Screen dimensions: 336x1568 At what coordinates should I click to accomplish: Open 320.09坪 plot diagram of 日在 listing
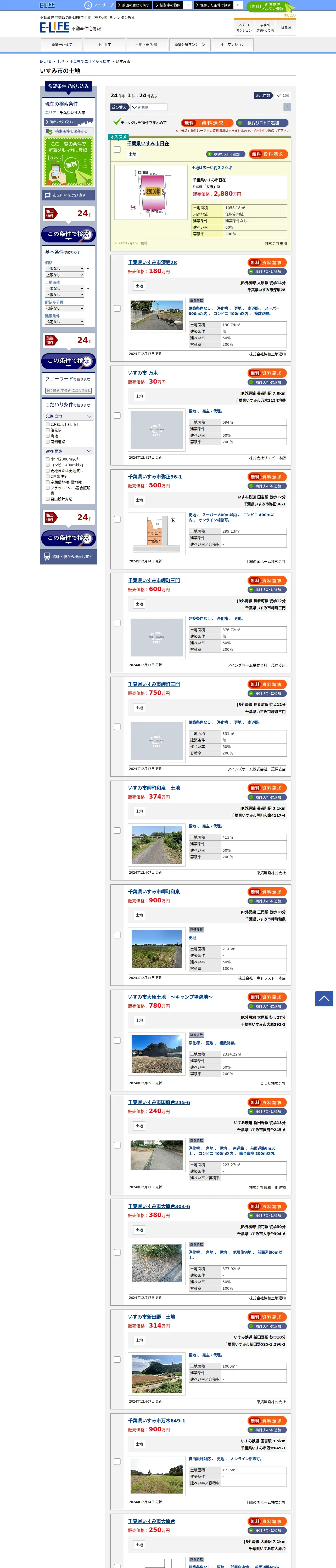[x=151, y=192]
